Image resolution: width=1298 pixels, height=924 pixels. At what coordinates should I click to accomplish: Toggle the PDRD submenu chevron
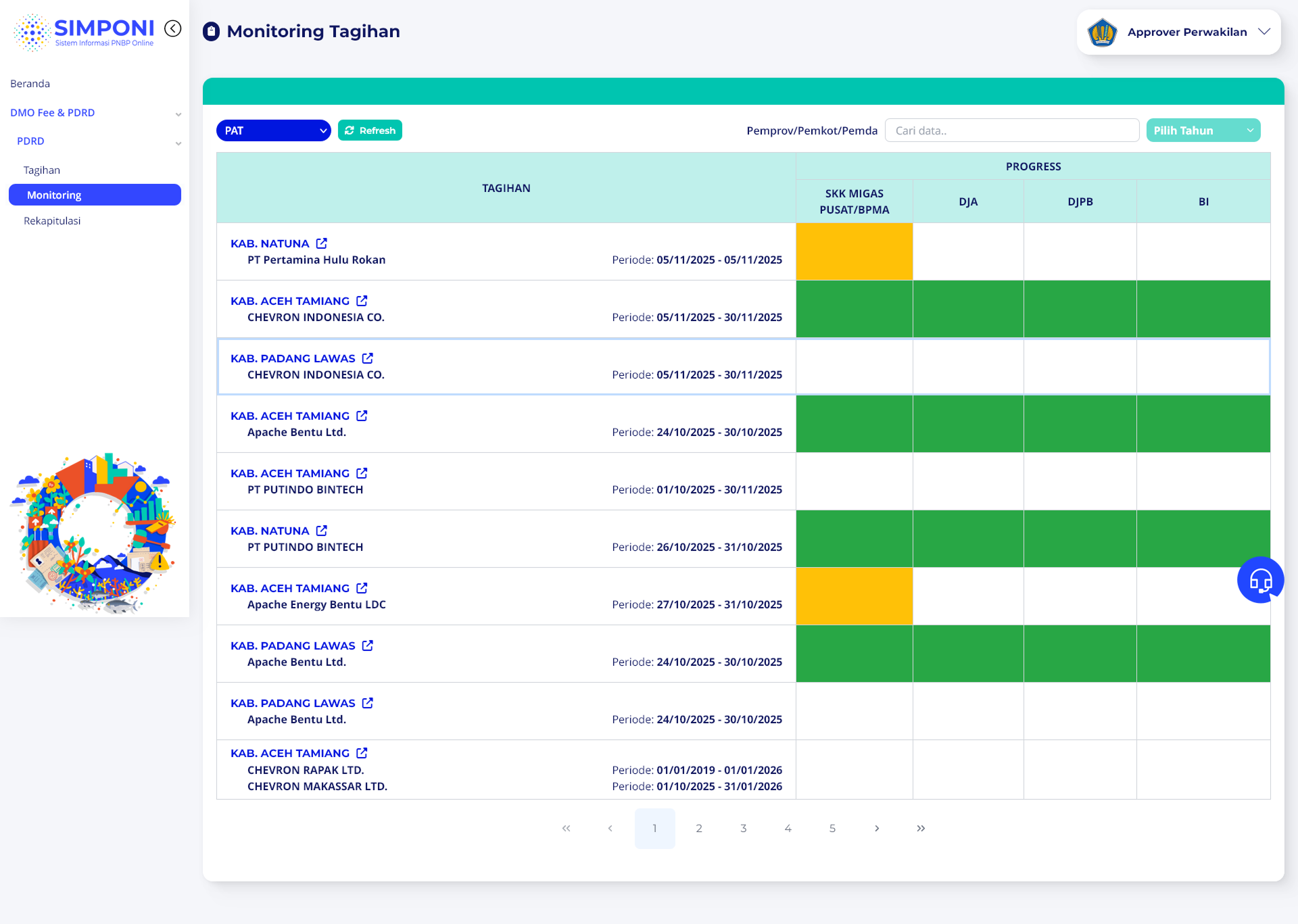click(178, 143)
